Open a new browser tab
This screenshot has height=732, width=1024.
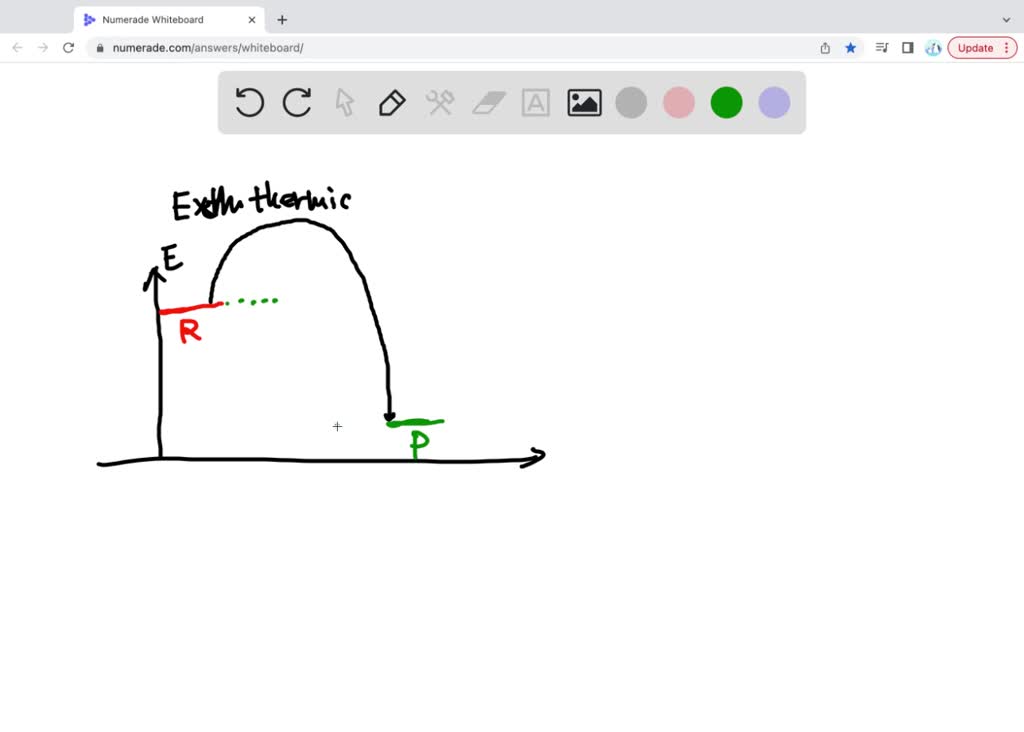pos(282,19)
